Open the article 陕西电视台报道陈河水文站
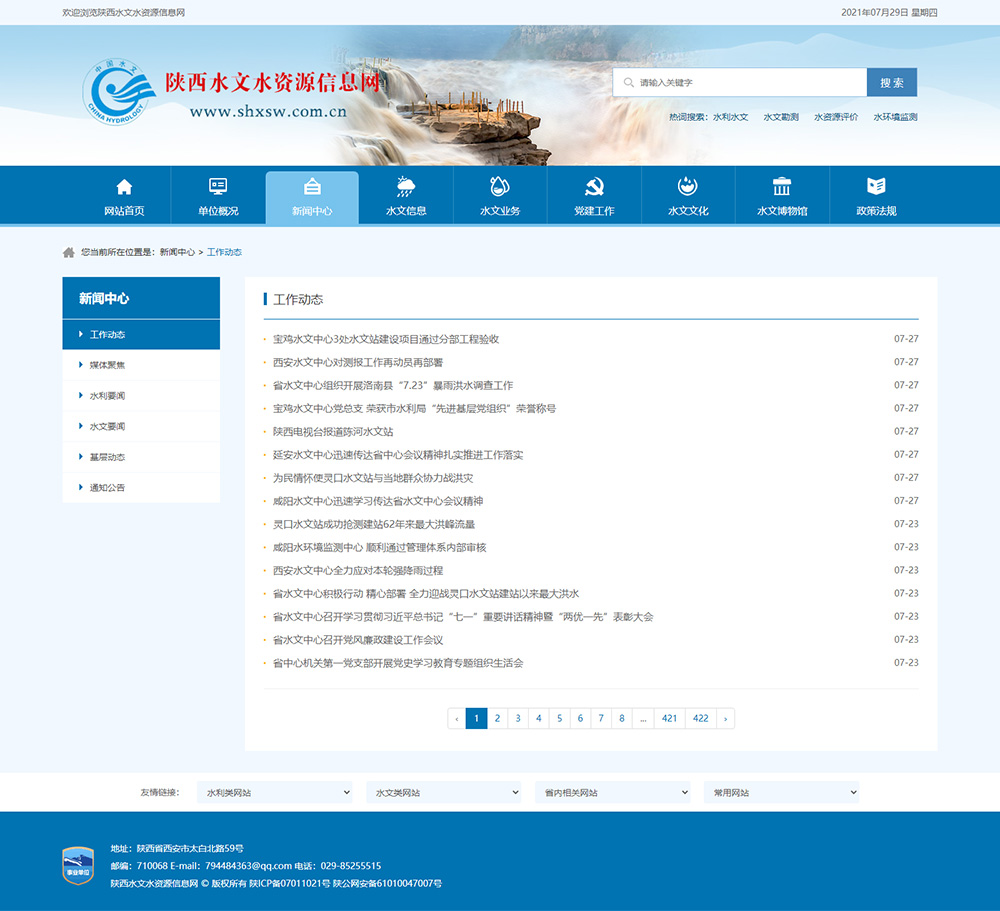The width and height of the screenshot is (1000, 911). pos(333,432)
